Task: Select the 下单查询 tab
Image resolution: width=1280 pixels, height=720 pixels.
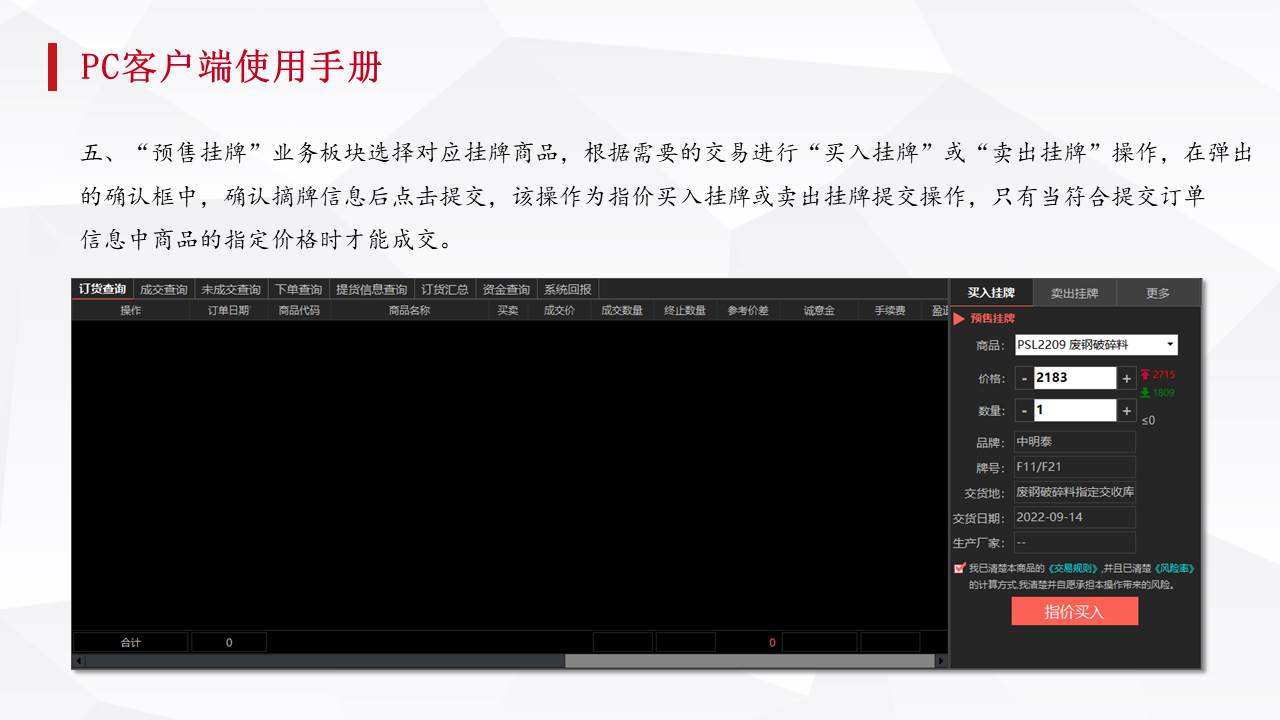Action: (299, 290)
